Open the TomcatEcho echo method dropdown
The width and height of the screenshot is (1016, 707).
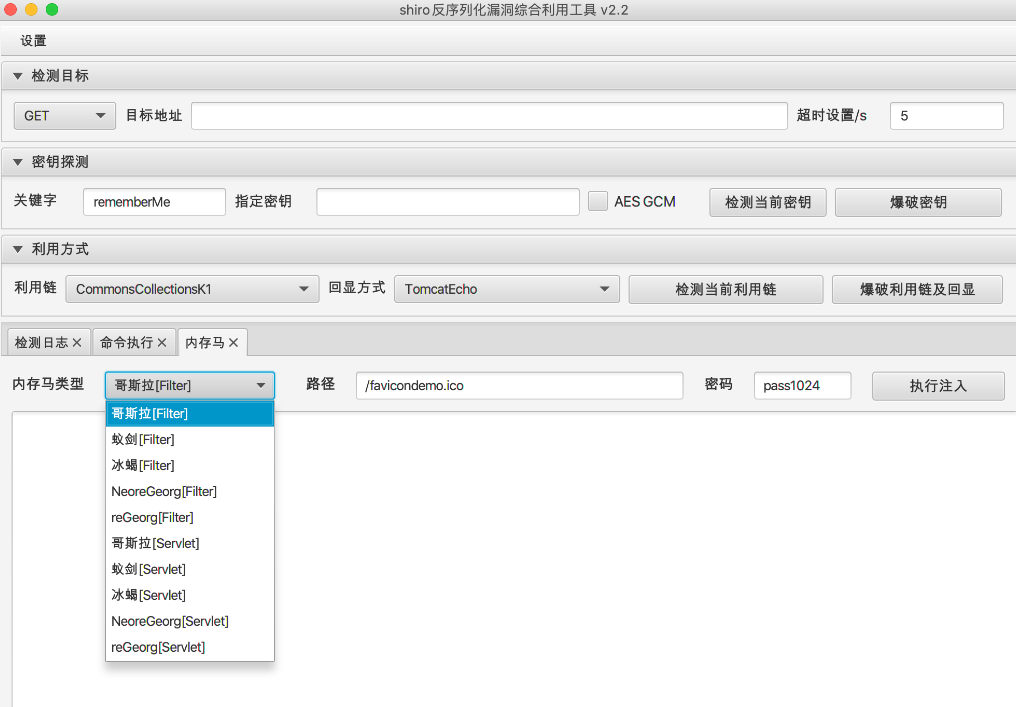(x=507, y=289)
